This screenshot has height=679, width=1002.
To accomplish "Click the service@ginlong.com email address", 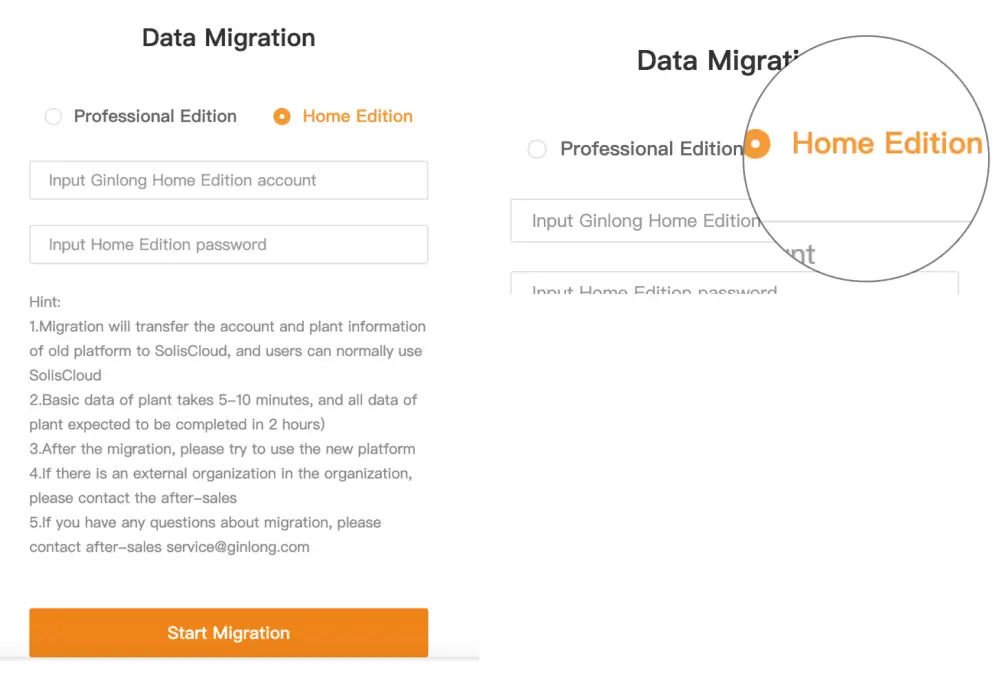I will pos(238,547).
